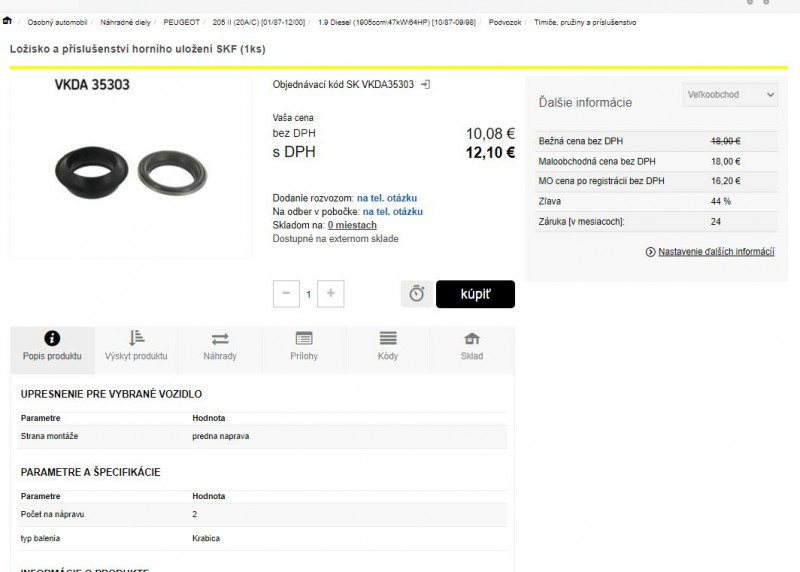Expand Nastavenie ďalších informácií settings
The width and height of the screenshot is (800, 572).
pyautogui.click(x=710, y=252)
